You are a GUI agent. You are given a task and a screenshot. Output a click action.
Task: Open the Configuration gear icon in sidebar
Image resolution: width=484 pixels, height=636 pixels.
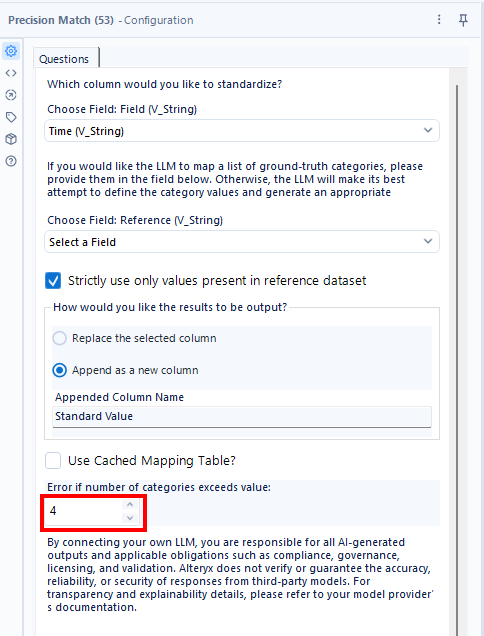point(11,51)
